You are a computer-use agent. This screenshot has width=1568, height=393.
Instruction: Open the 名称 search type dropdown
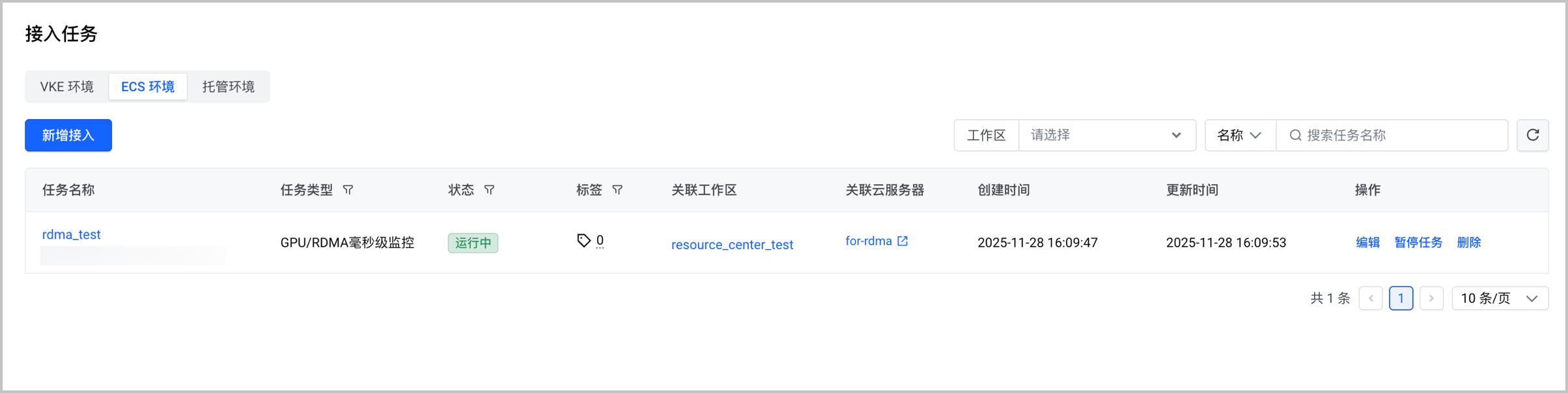[x=1240, y=135]
